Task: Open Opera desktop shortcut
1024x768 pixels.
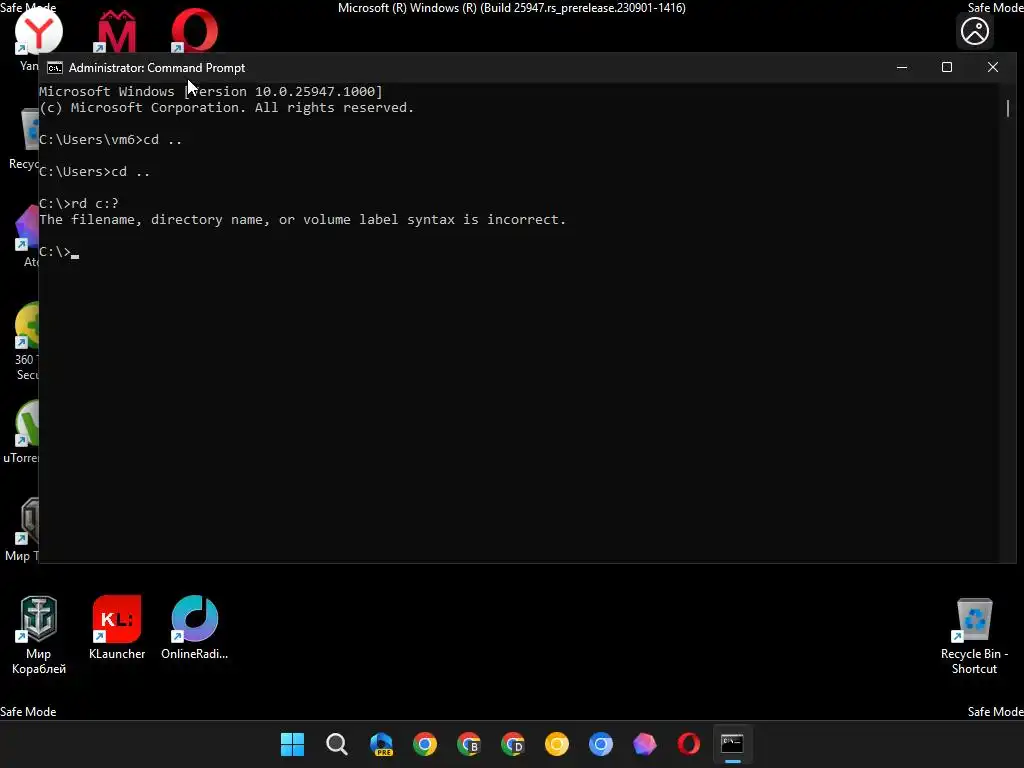Action: coord(195,31)
